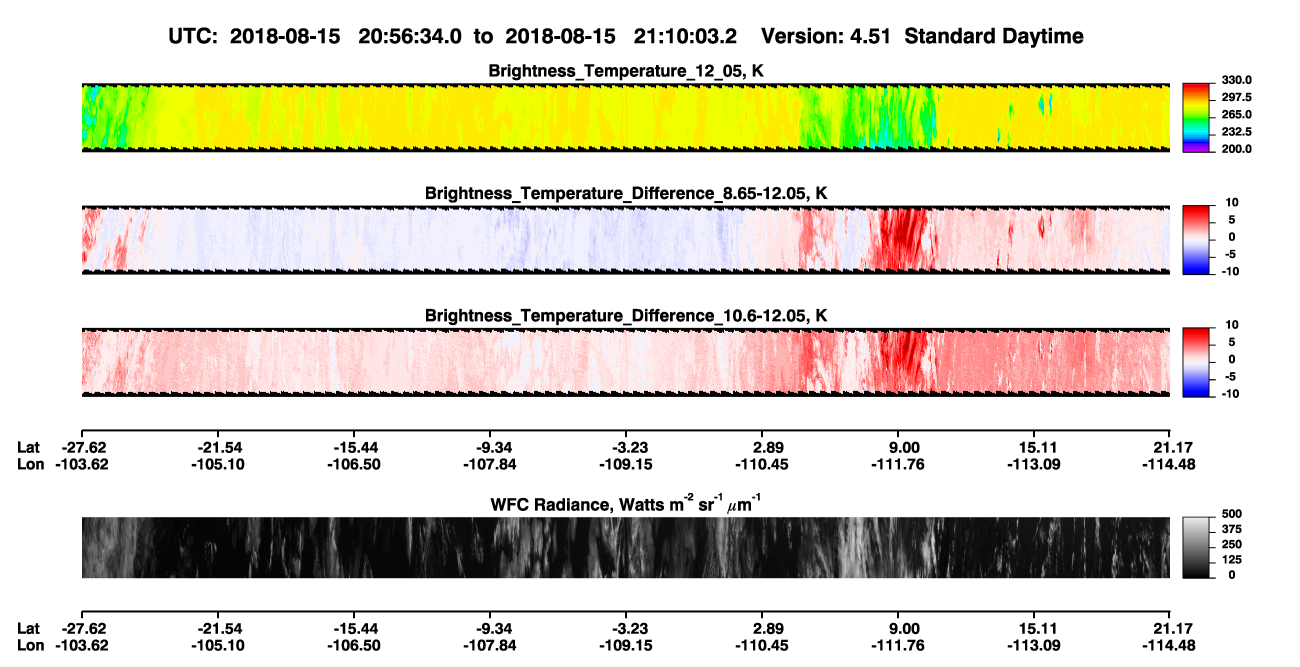The width and height of the screenshot is (1300, 667).
Task: Click longitude -107.84 on the bottom axis
Action: click(x=490, y=645)
